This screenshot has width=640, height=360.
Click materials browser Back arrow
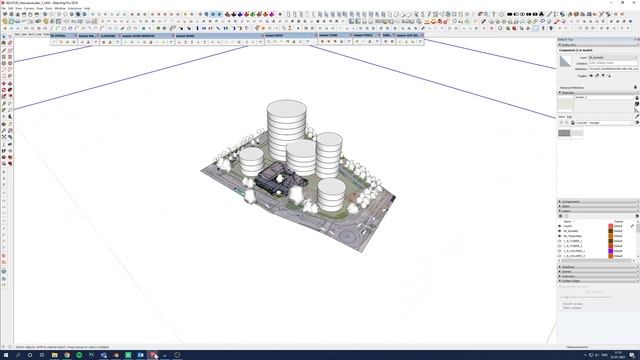pos(561,122)
